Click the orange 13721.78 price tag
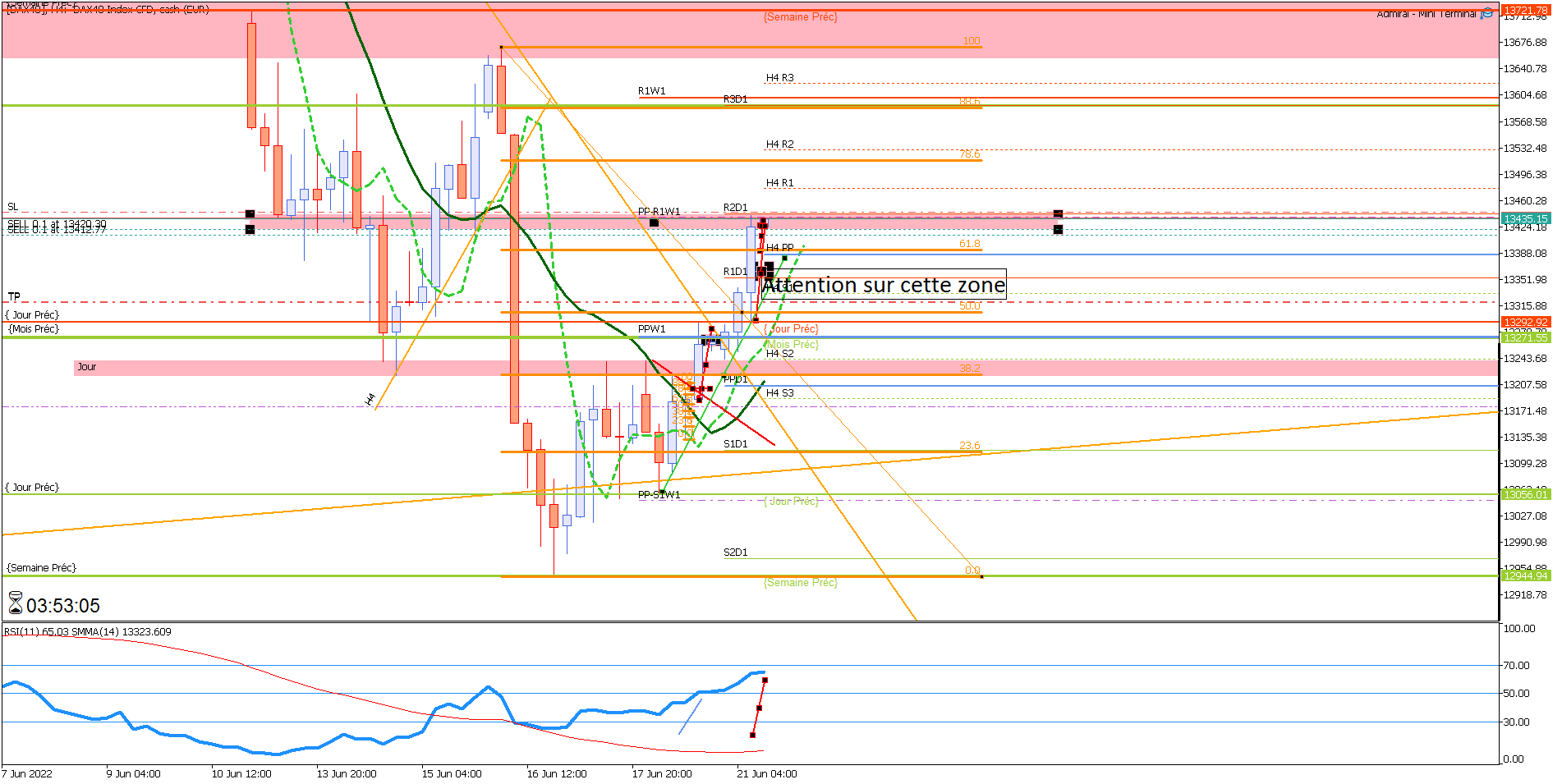Screen dimensions: 1562x784 (1525, 10)
